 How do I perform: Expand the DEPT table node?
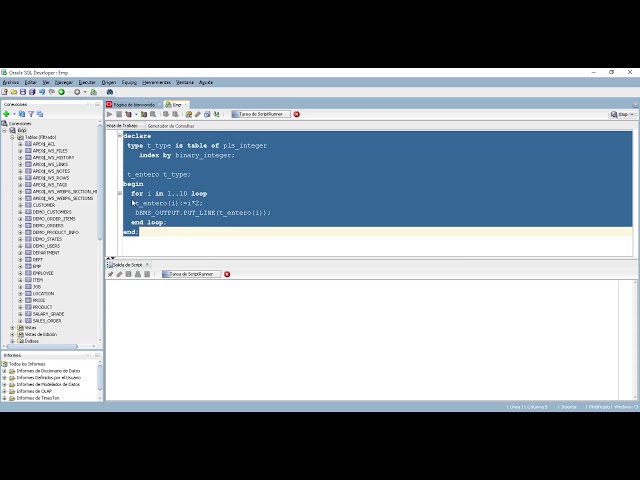point(20,260)
